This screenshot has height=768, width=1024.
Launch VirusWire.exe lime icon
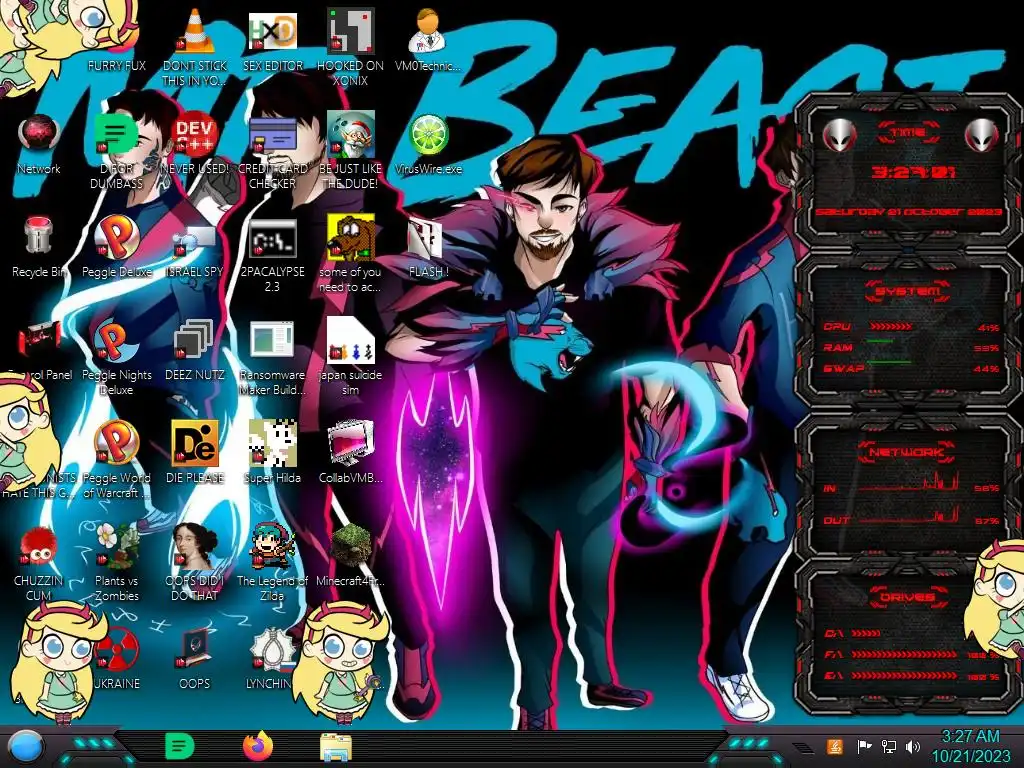pos(428,135)
